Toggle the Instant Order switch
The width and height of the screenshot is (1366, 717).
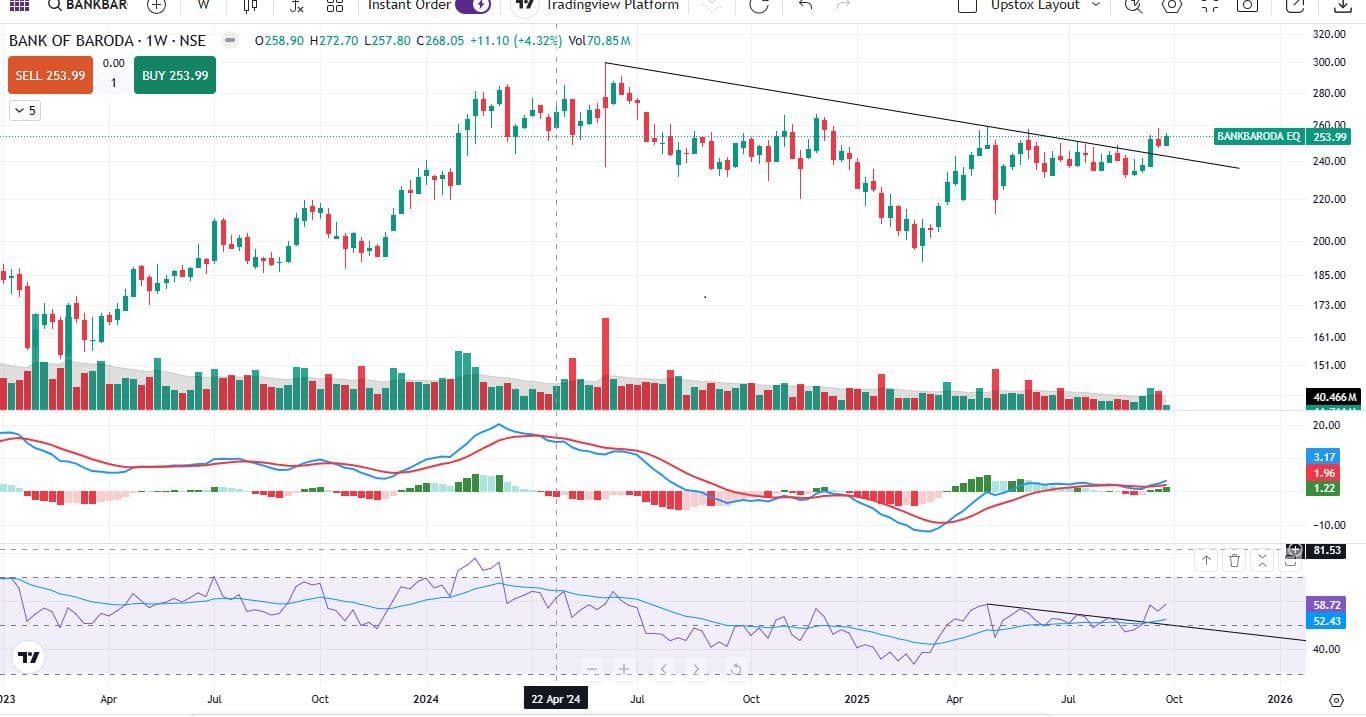(472, 5)
